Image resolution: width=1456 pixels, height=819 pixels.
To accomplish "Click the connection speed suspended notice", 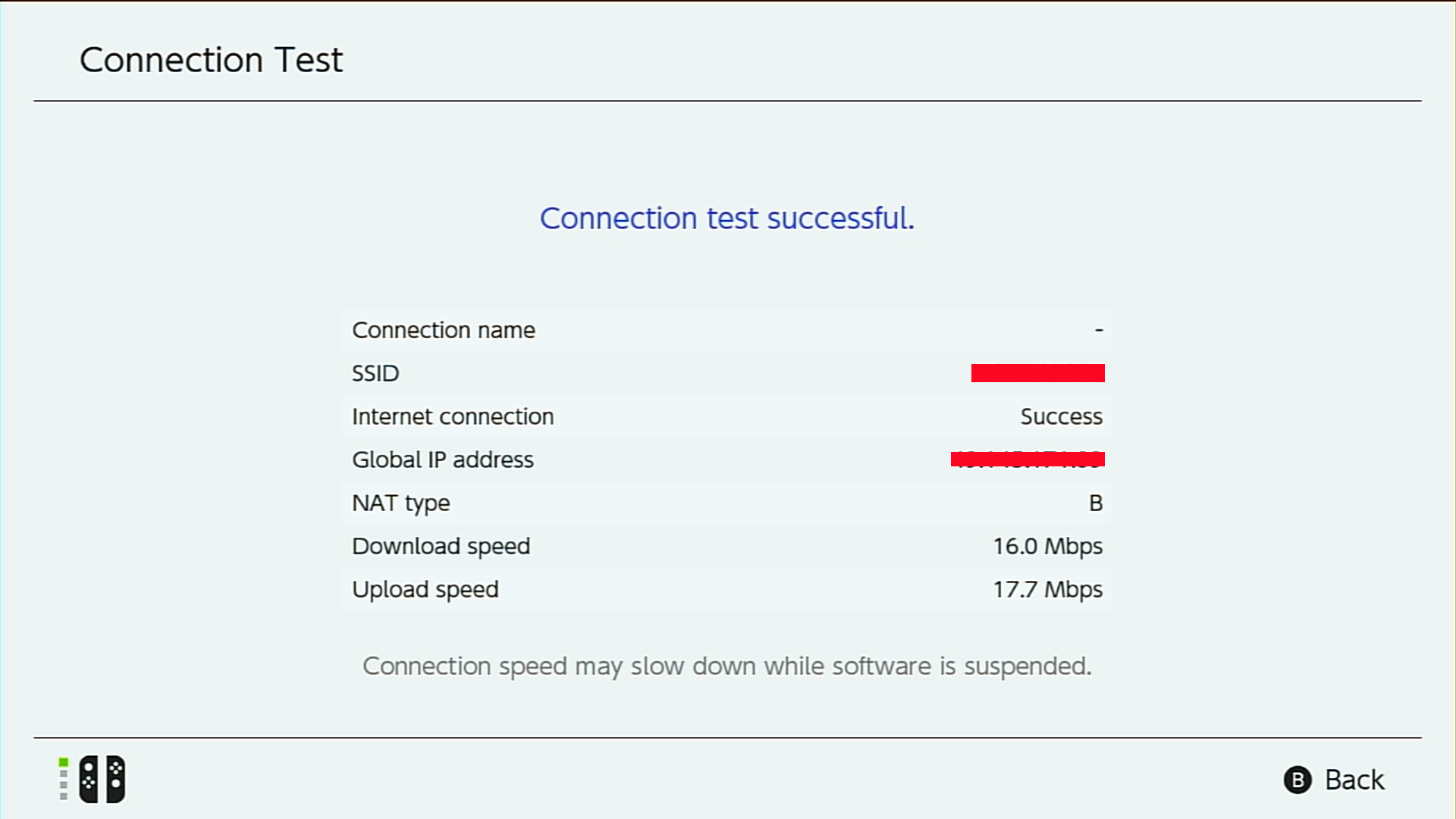I will 726,666.
